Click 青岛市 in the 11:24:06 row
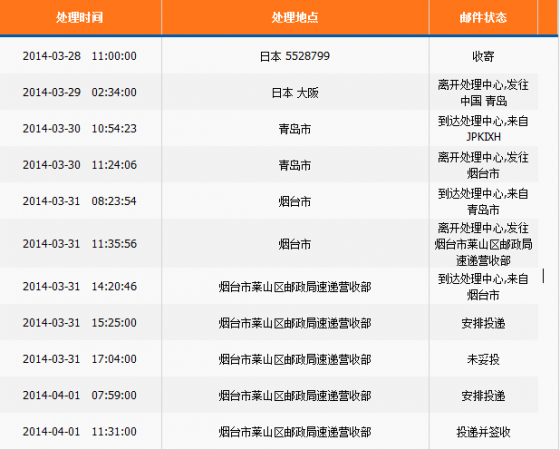The width and height of the screenshot is (560, 450). click(x=295, y=165)
